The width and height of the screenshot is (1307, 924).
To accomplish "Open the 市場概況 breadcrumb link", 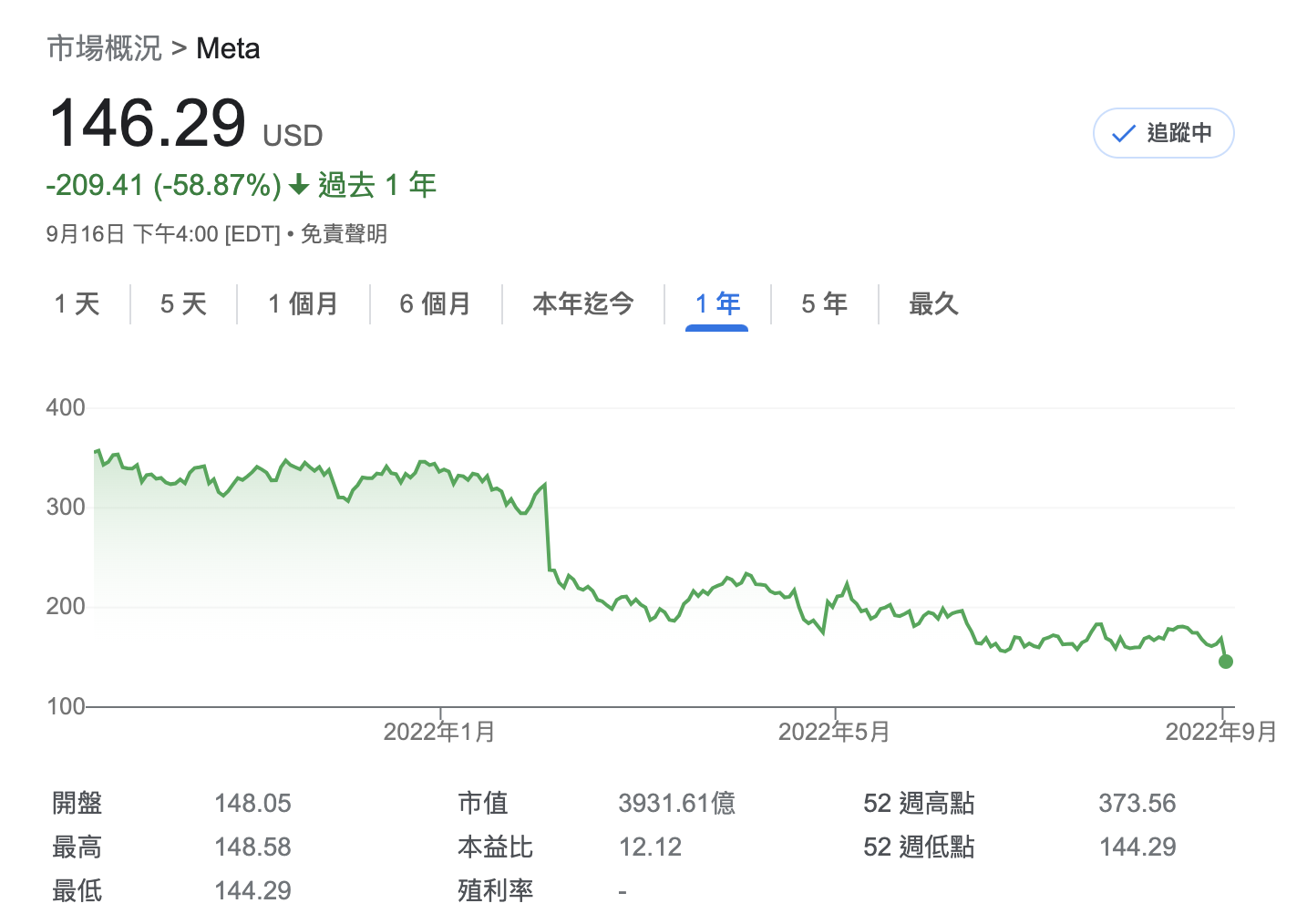I will [x=104, y=48].
